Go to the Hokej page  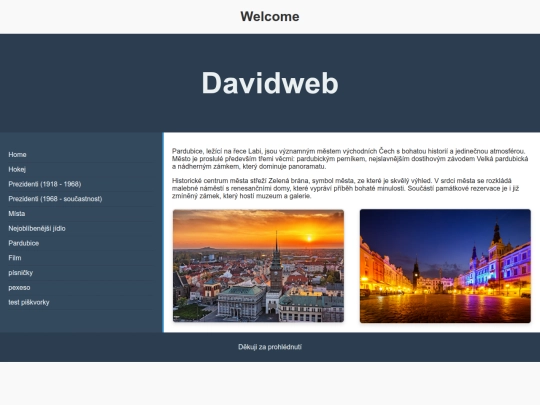pyautogui.click(x=17, y=169)
